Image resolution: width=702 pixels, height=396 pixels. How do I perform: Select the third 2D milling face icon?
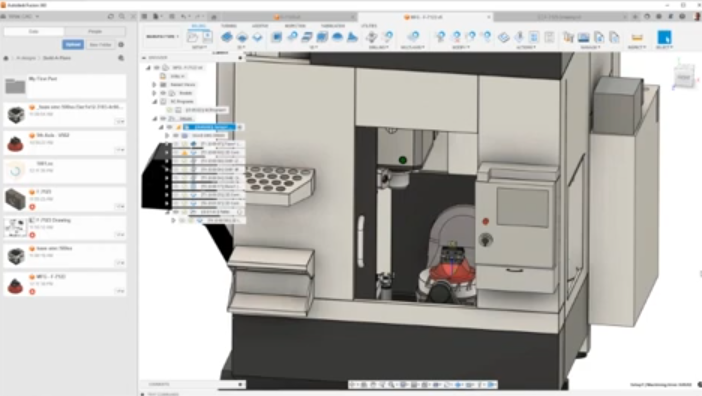[257, 37]
